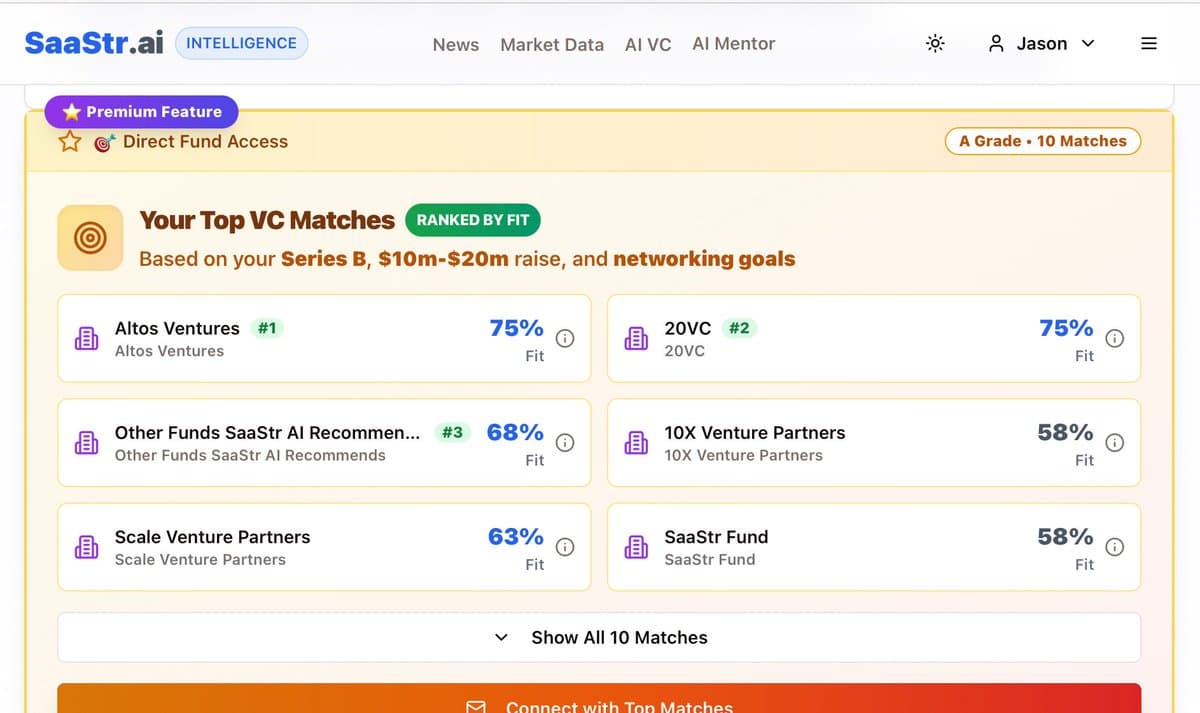Screen dimensions: 1200x713
Task: Open the SaaStr.ai home logo
Action: pyautogui.click(x=93, y=42)
